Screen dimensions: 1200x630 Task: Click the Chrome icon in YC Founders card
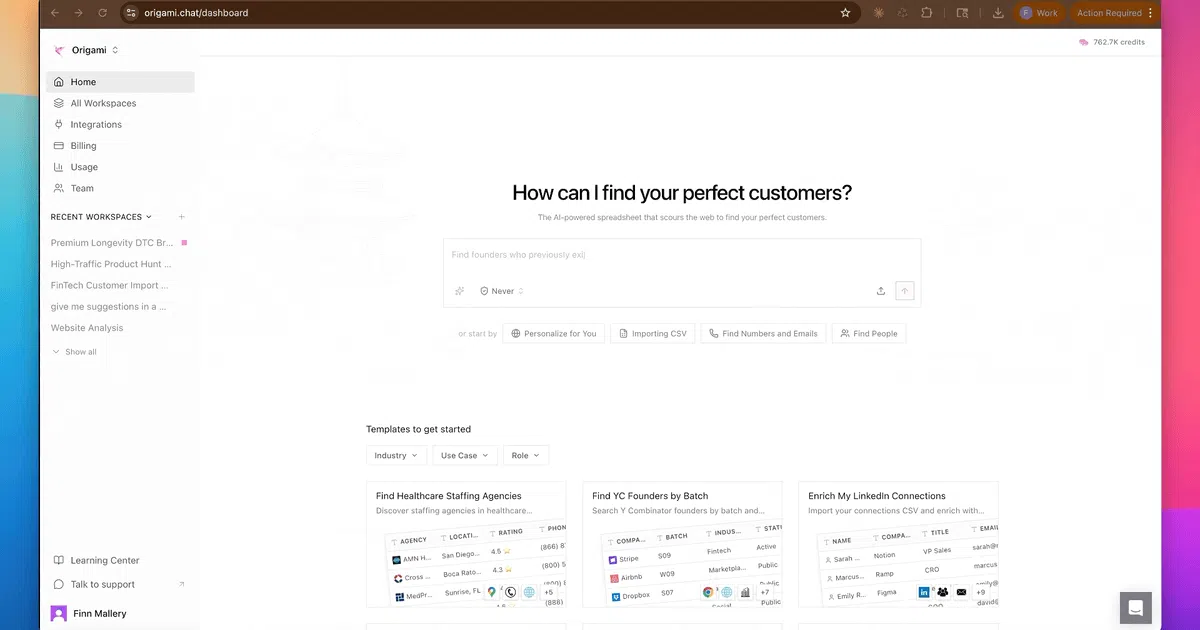click(x=708, y=592)
